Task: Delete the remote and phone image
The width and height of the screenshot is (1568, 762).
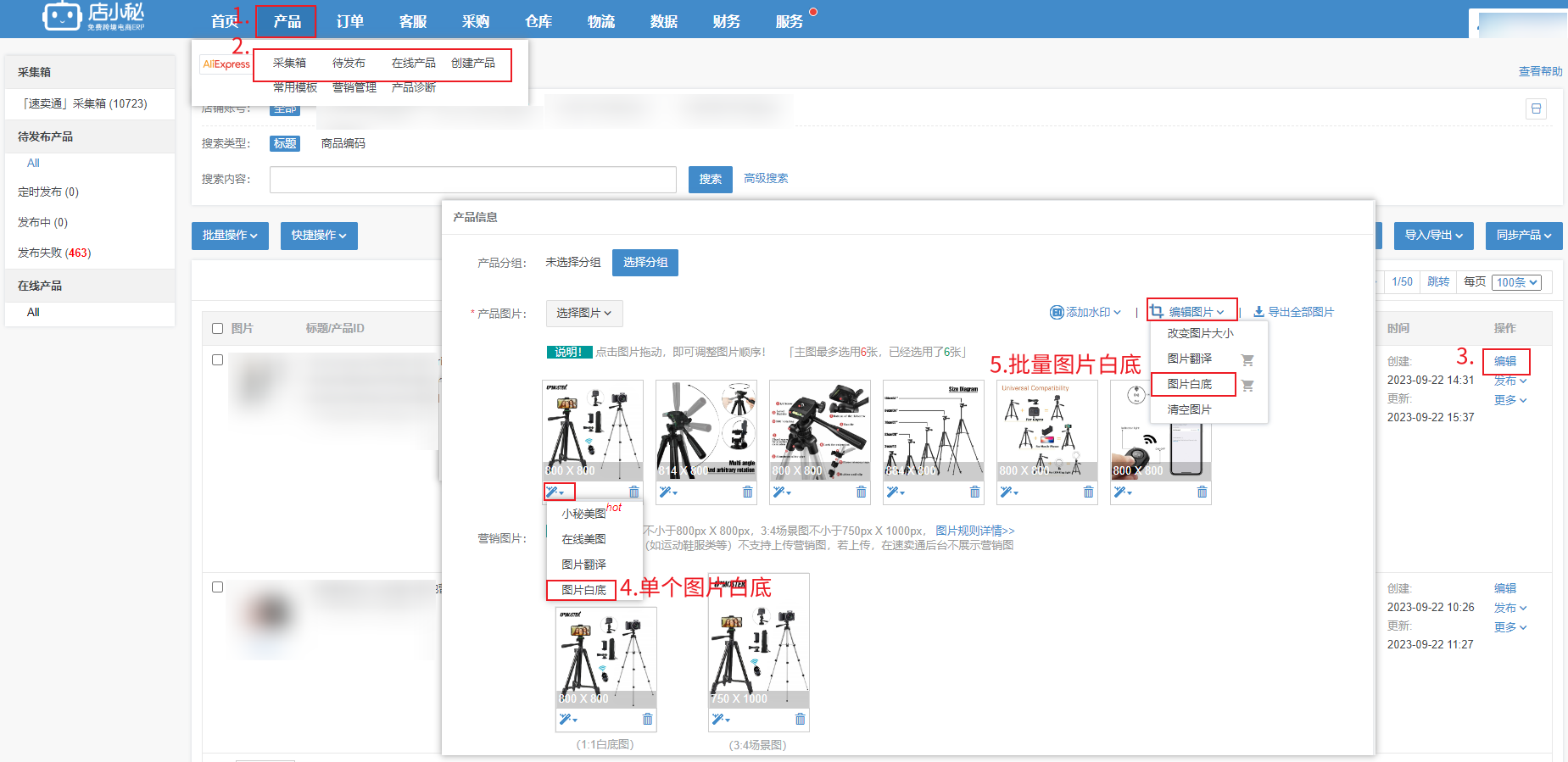Action: [1202, 492]
